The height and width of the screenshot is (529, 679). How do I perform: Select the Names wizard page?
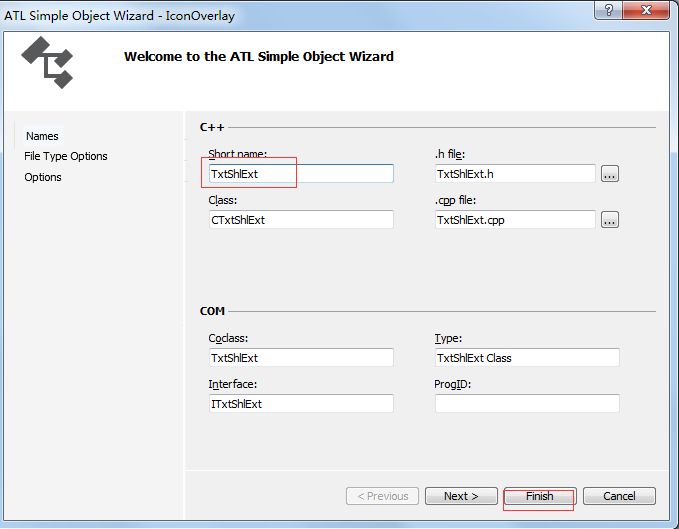(42, 136)
